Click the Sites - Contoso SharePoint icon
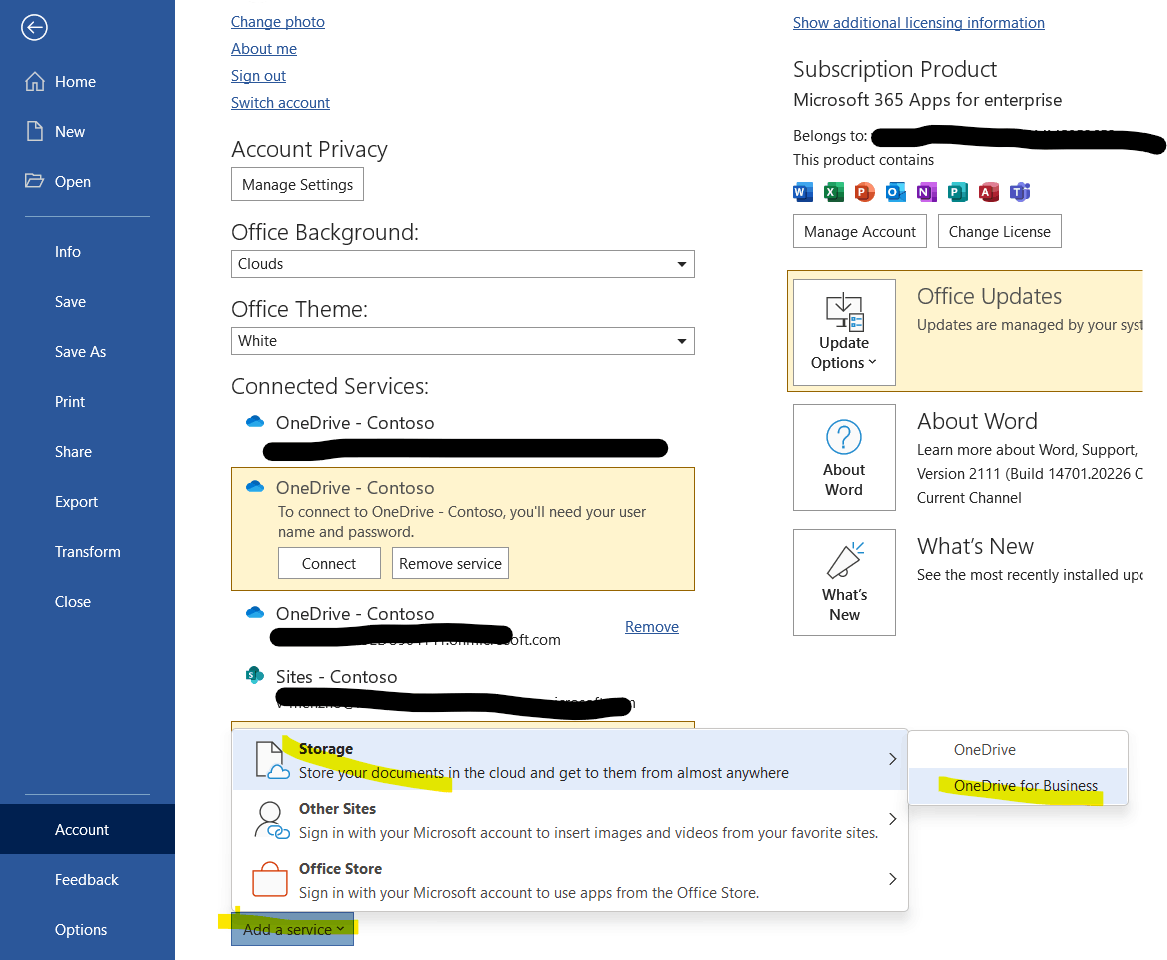 pos(256,675)
